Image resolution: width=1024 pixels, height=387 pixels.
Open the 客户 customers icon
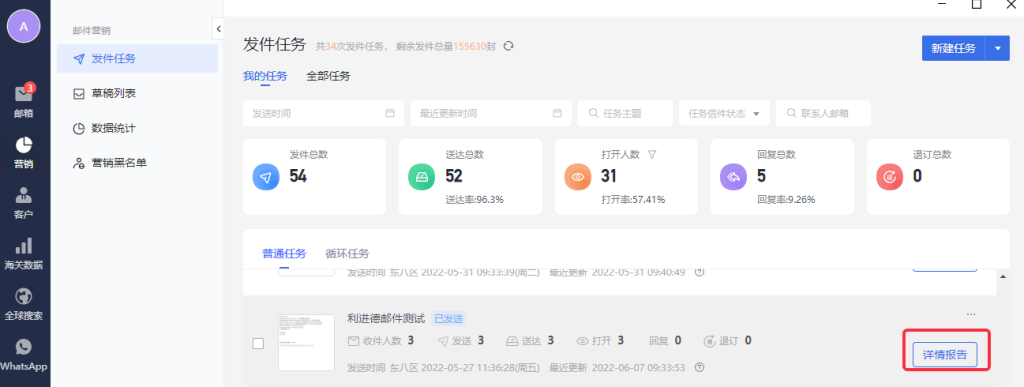coord(24,195)
